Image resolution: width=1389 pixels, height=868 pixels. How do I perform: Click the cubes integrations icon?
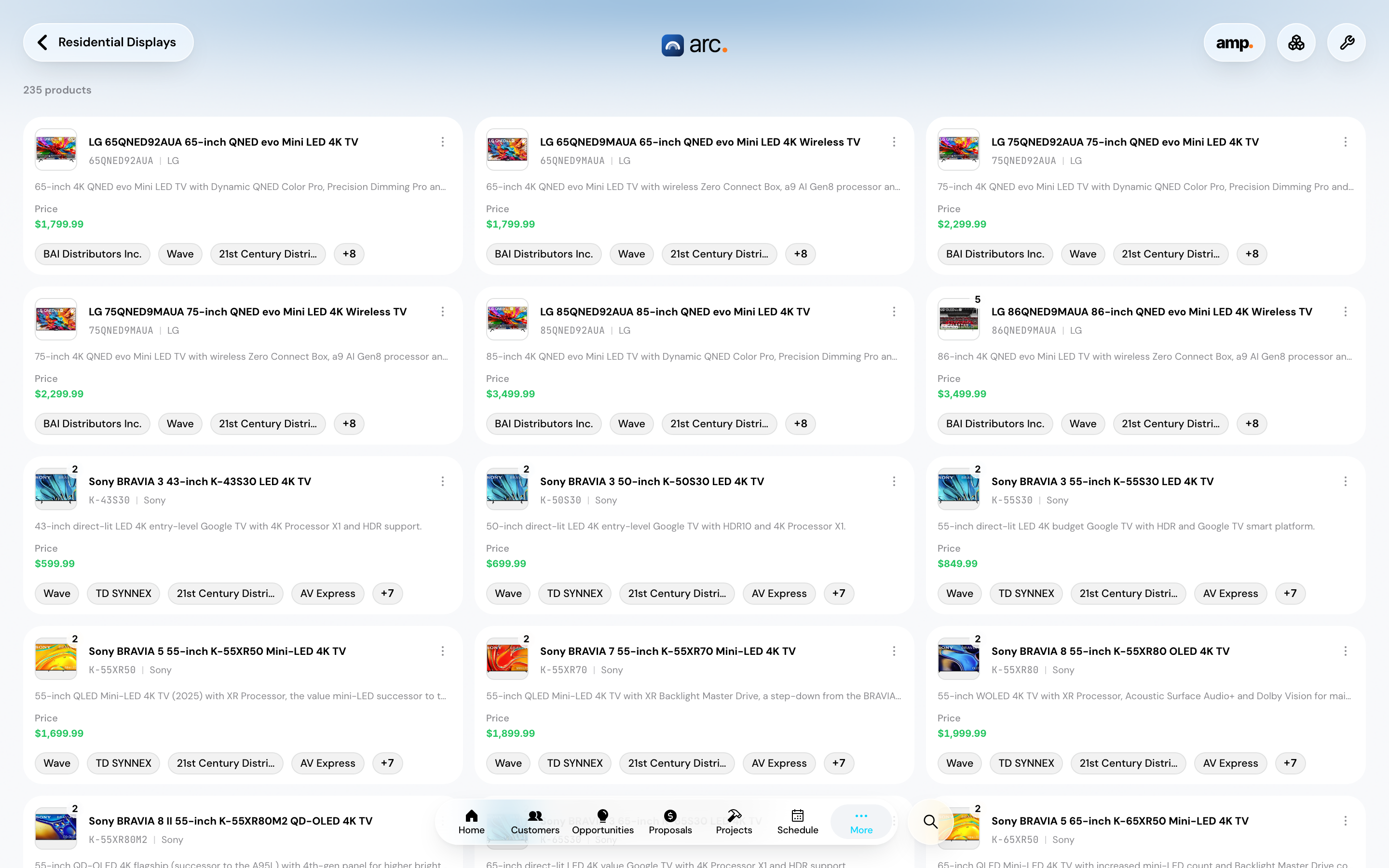(1296, 42)
